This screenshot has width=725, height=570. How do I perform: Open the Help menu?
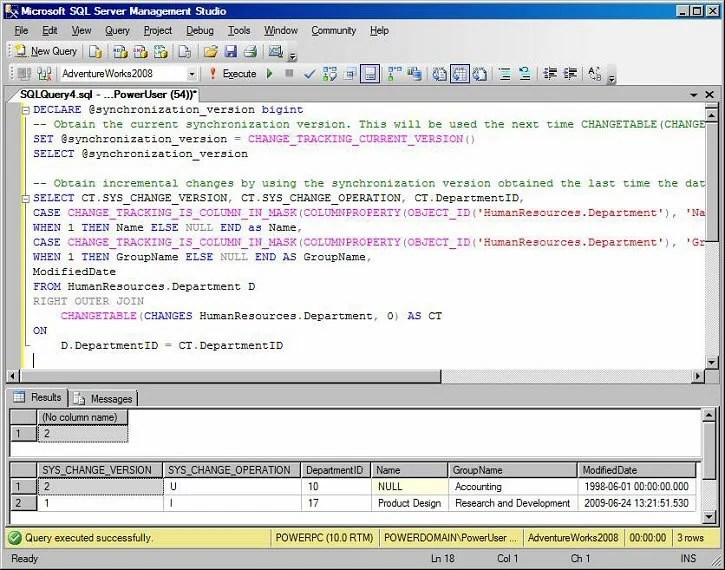pyautogui.click(x=379, y=31)
